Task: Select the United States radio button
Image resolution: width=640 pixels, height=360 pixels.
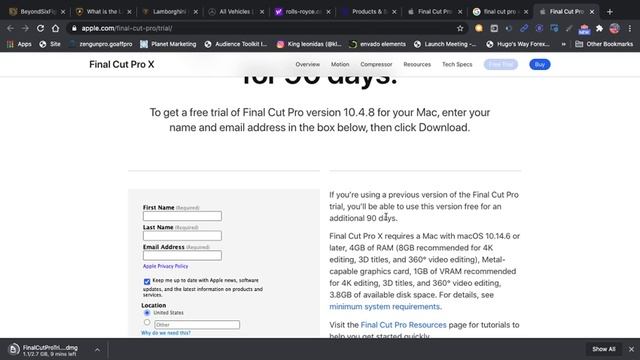Action: click(147, 313)
